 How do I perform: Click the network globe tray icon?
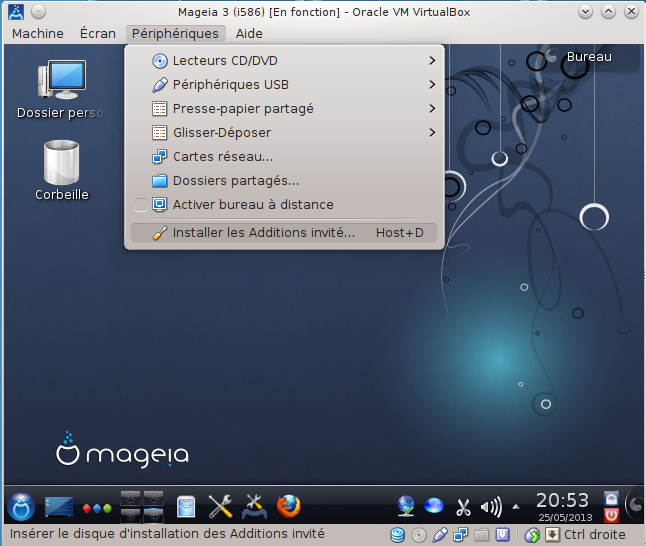pyautogui.click(x=406, y=506)
